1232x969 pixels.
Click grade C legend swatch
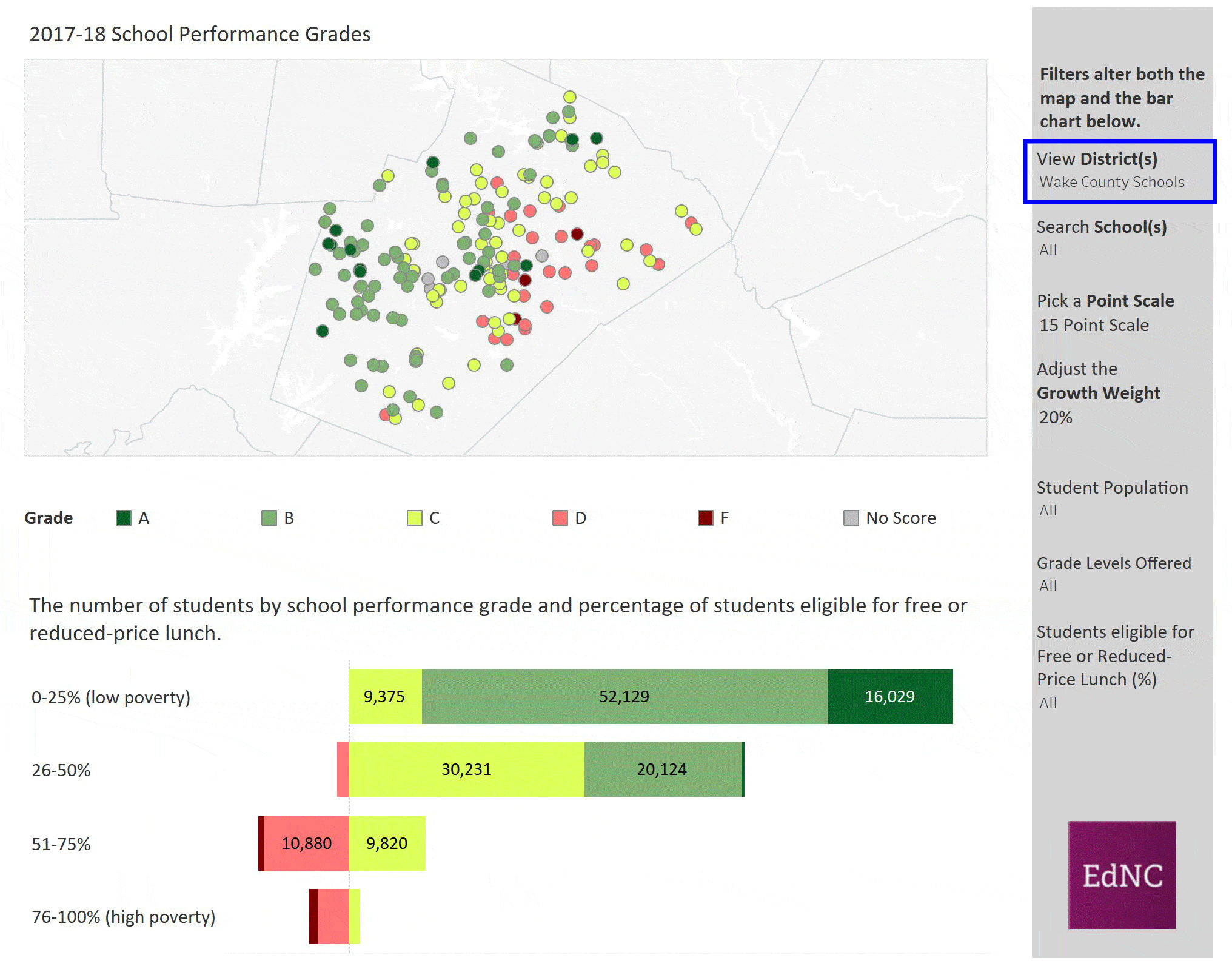(x=415, y=518)
